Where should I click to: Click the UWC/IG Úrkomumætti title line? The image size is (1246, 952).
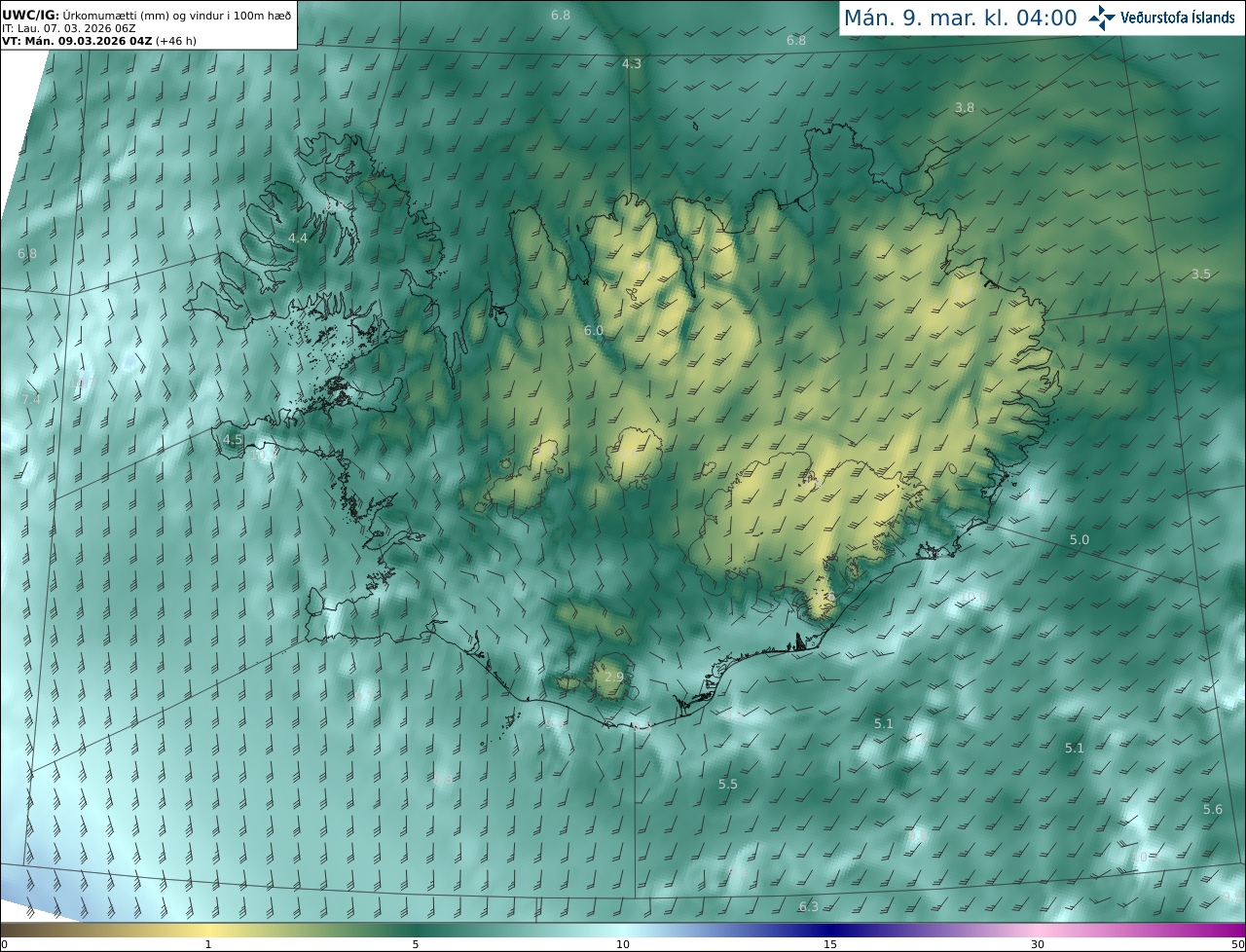(147, 15)
